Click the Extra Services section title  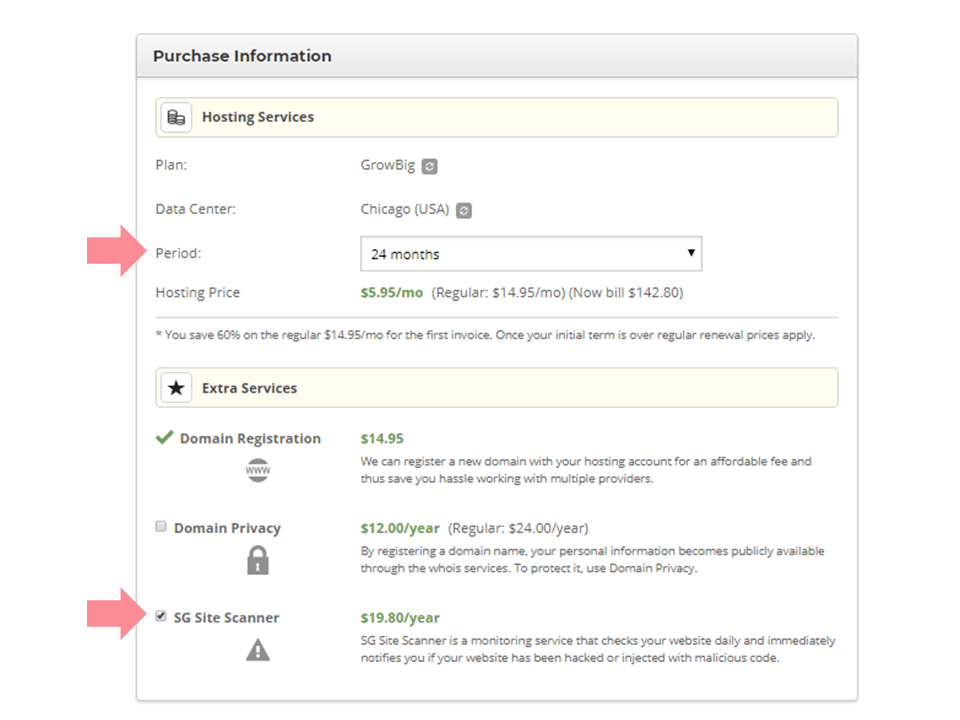tap(249, 388)
